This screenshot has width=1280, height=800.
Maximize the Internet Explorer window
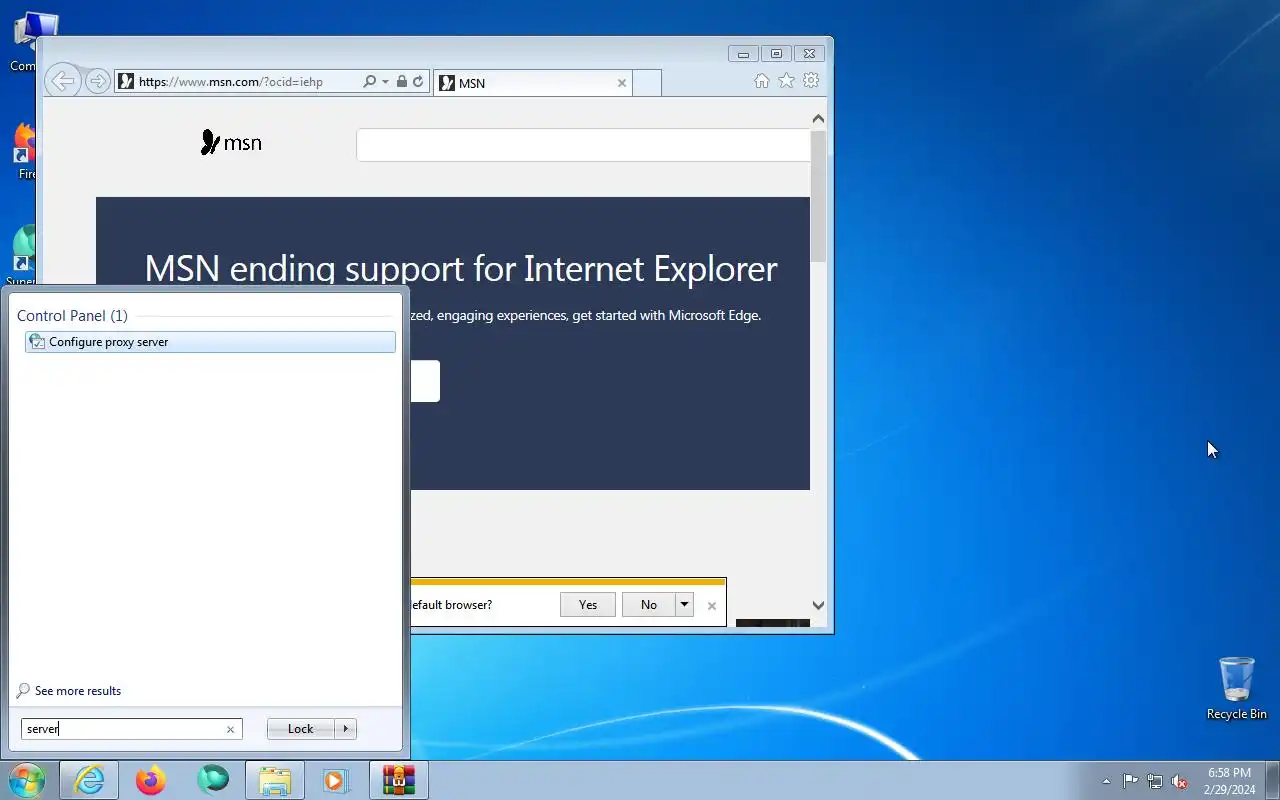(x=776, y=54)
